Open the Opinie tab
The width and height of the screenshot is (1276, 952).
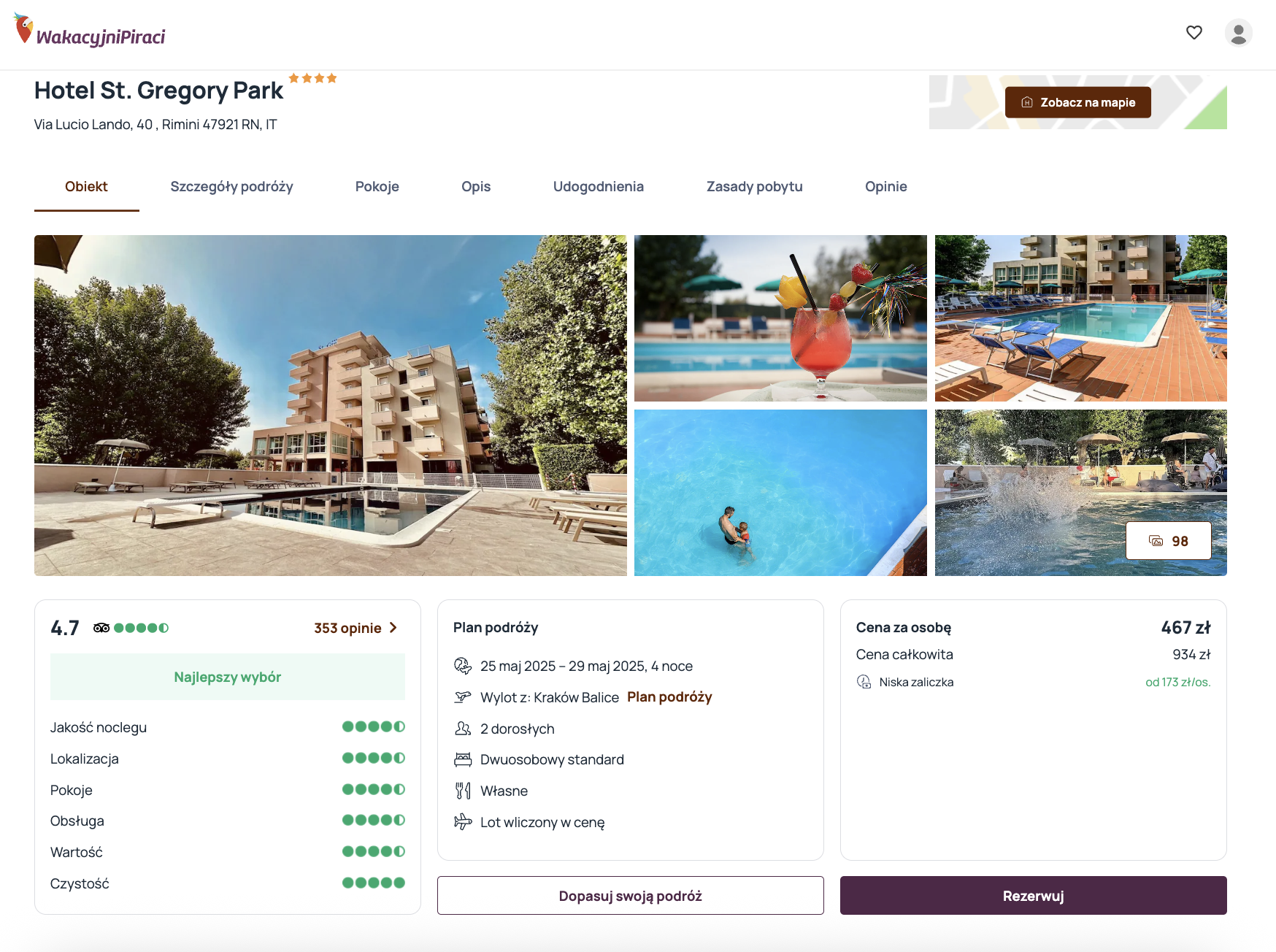[x=885, y=187]
